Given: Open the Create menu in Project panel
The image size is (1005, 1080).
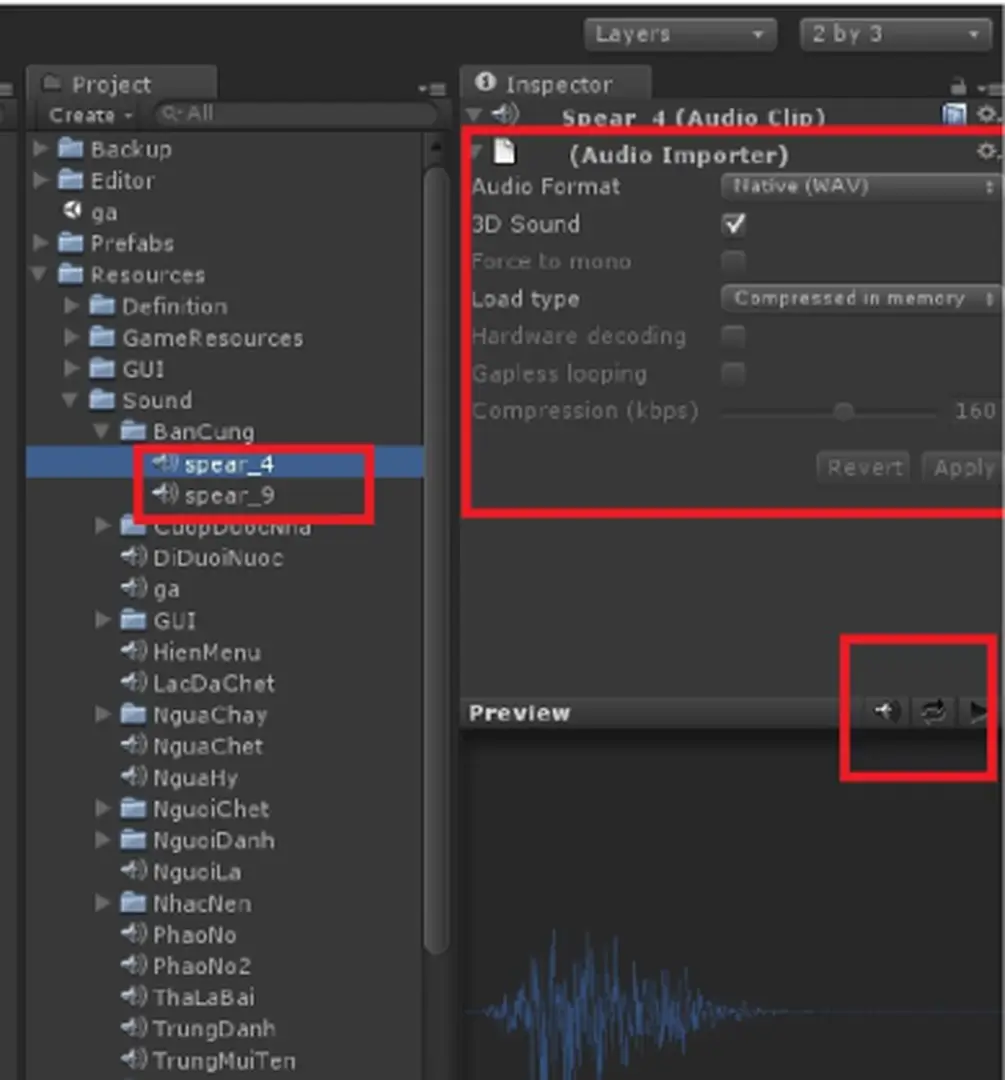Looking at the screenshot, I should point(83,114).
